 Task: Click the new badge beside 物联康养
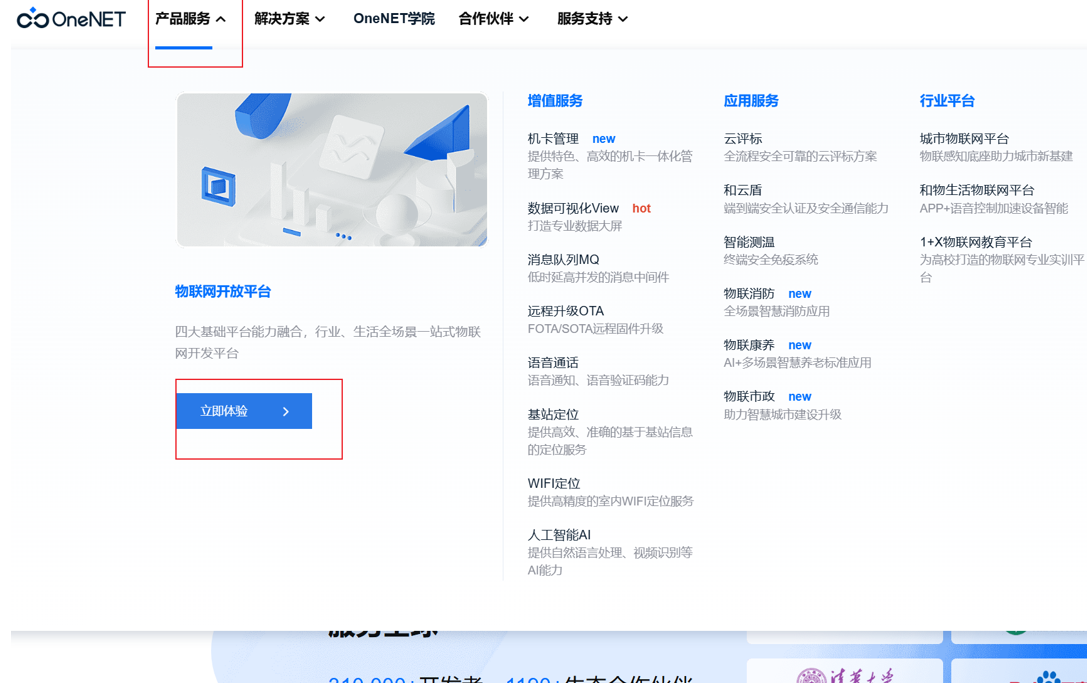(800, 345)
